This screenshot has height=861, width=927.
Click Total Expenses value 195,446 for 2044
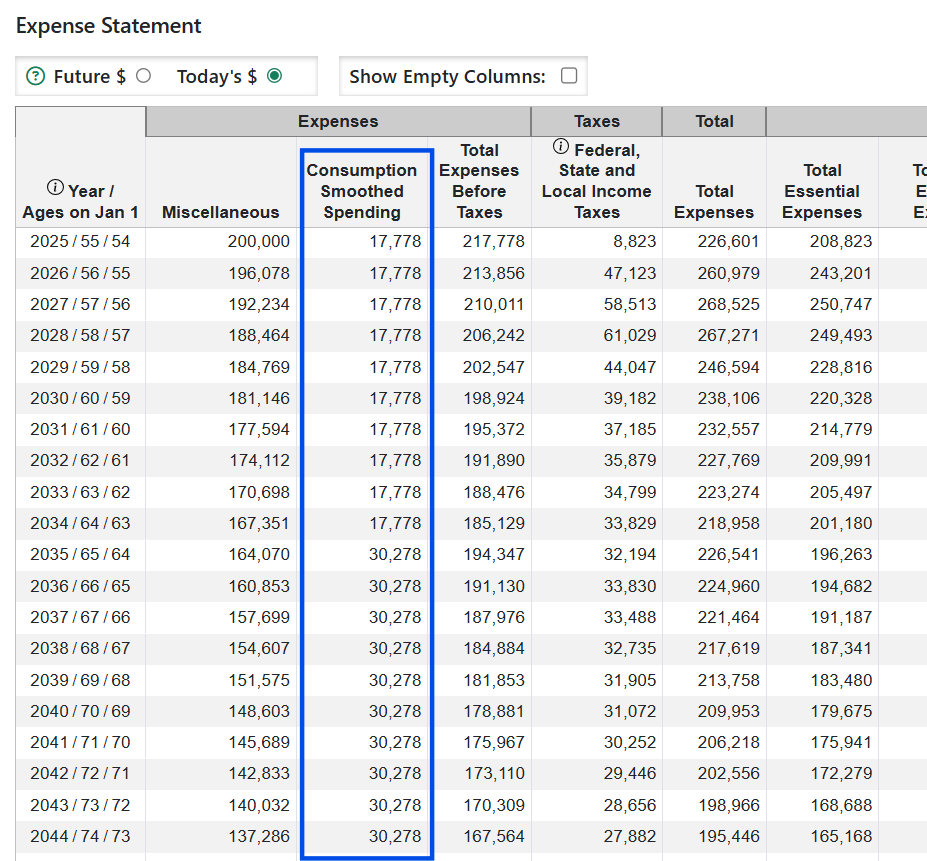[731, 837]
